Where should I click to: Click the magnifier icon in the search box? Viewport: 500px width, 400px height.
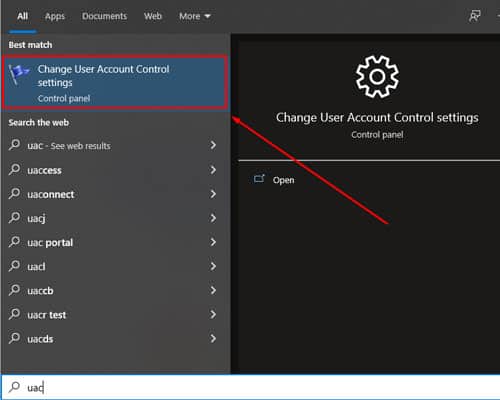point(14,387)
